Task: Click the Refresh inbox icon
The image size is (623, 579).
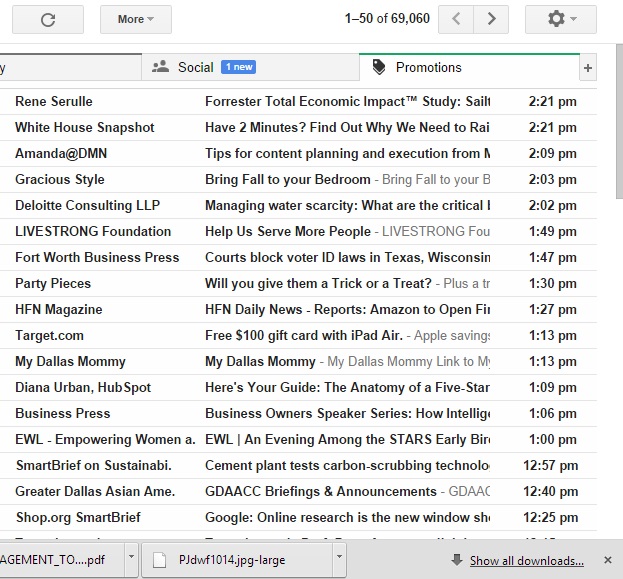Action: point(47,19)
